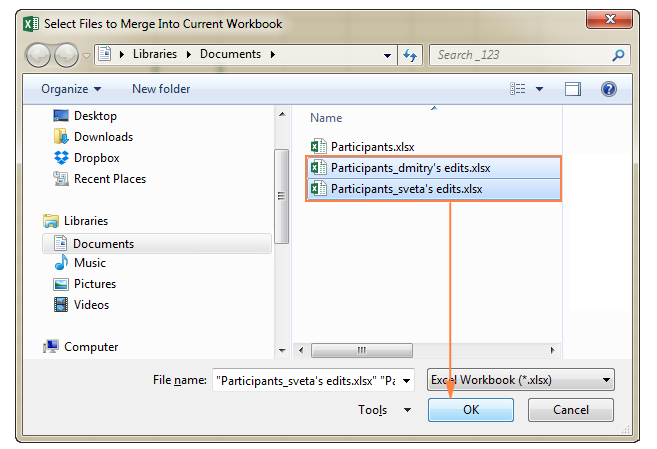Click the search magnifier icon

(618, 55)
